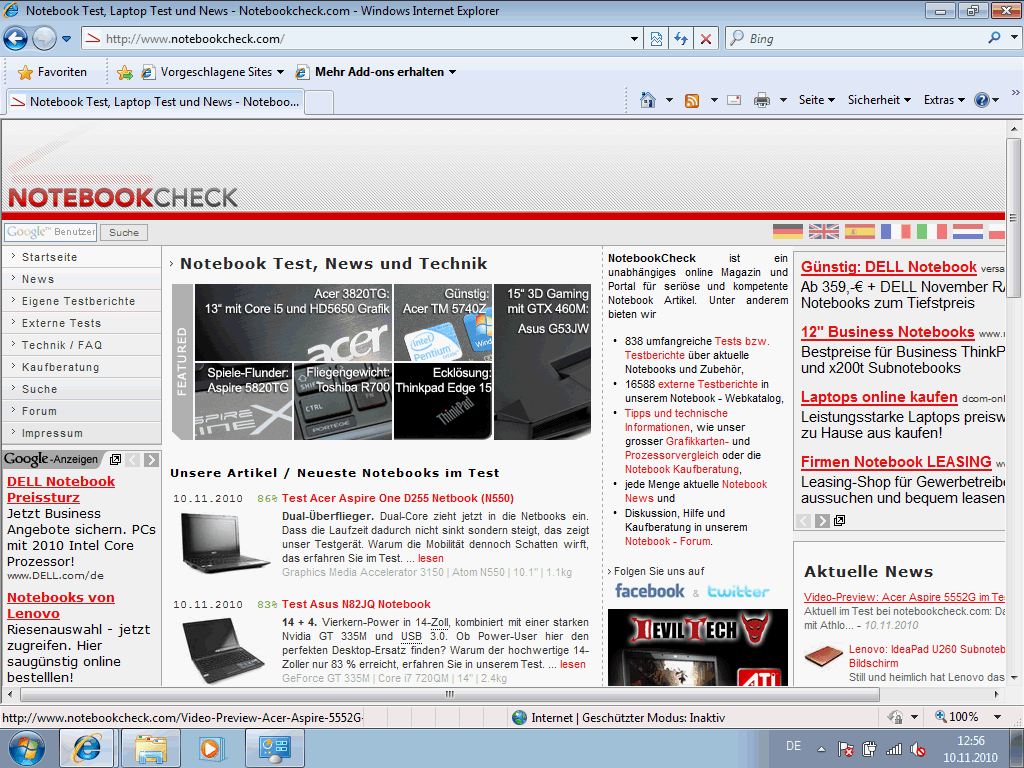Select the French flag language icon
The height and width of the screenshot is (768, 1024).
895,231
